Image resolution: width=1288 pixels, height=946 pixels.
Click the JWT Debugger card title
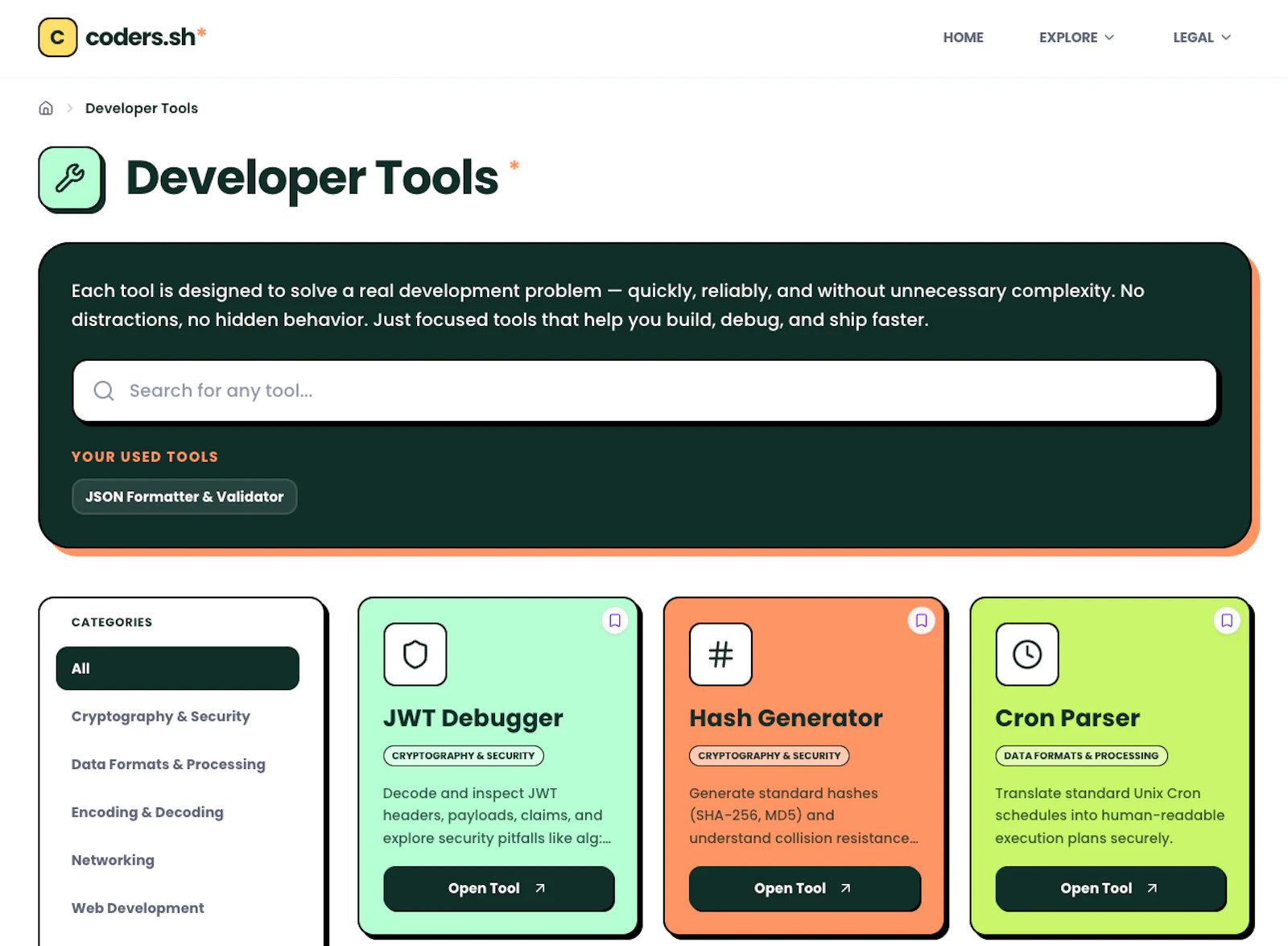473,718
